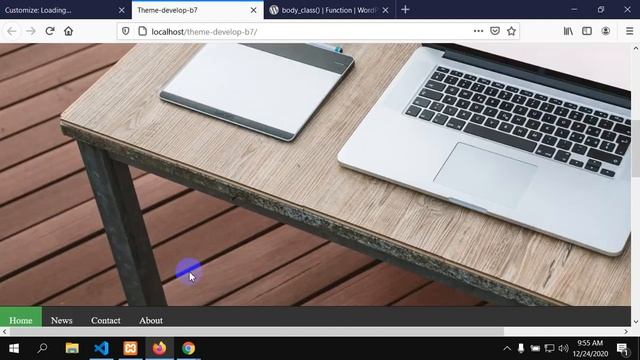This screenshot has width=640, height=360.
Task: Switch to Visual Studio Code
Action: pyautogui.click(x=101, y=348)
